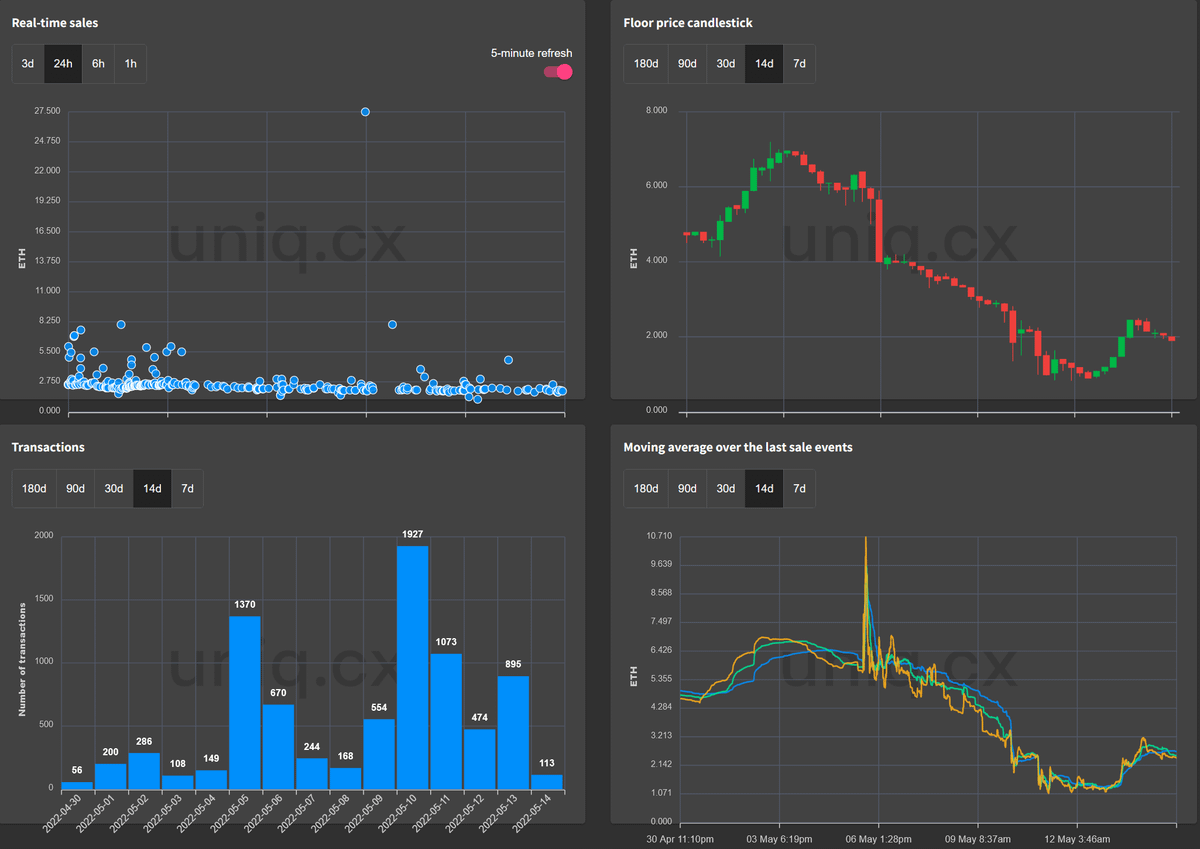Set Transactions chart range to 30d
The width and height of the screenshot is (1200, 849).
click(114, 489)
